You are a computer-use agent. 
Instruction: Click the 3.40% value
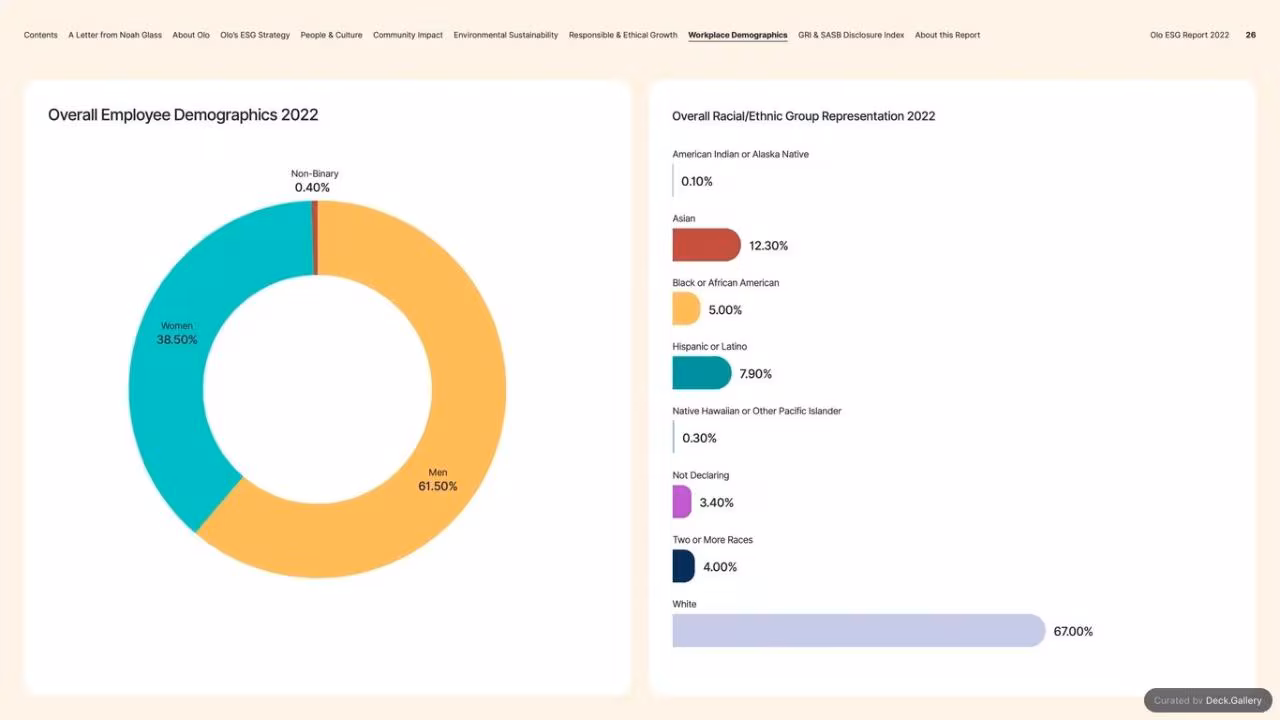pos(717,503)
